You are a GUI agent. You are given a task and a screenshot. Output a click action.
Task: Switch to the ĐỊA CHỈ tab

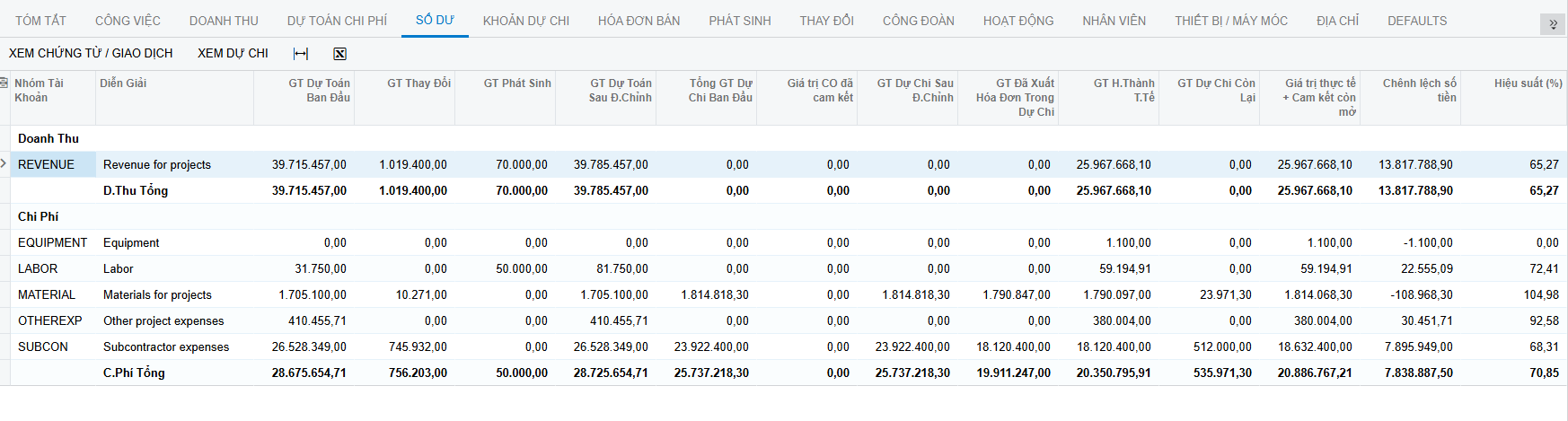tap(1337, 21)
